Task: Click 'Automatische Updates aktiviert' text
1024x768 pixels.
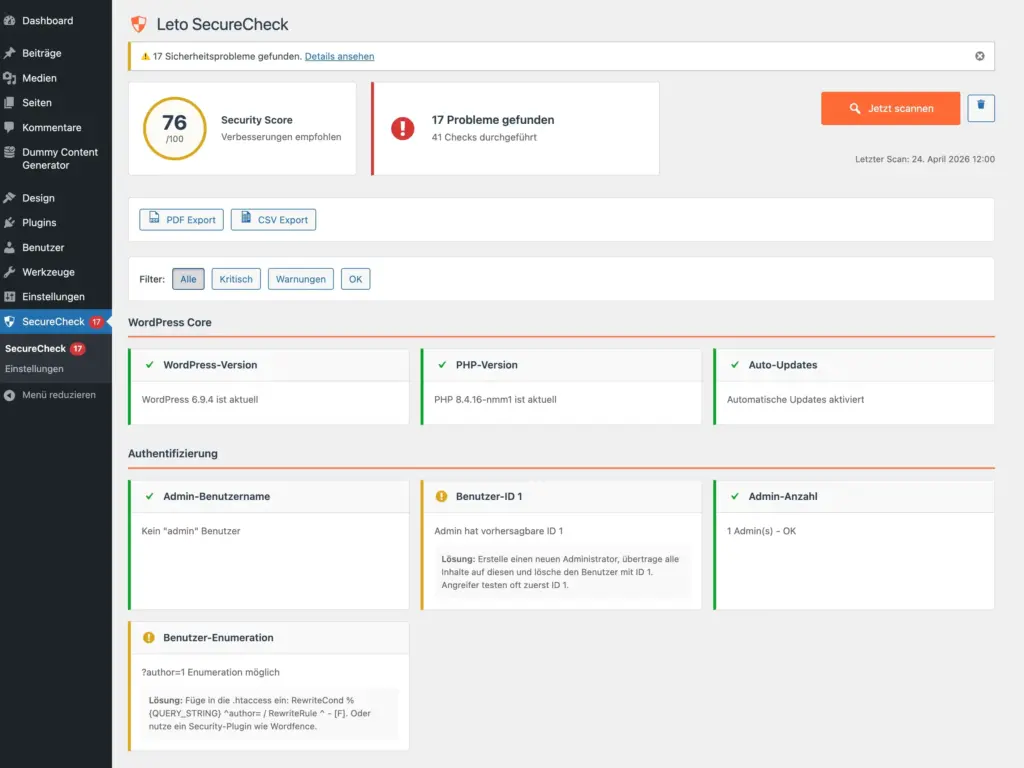Action: click(795, 400)
